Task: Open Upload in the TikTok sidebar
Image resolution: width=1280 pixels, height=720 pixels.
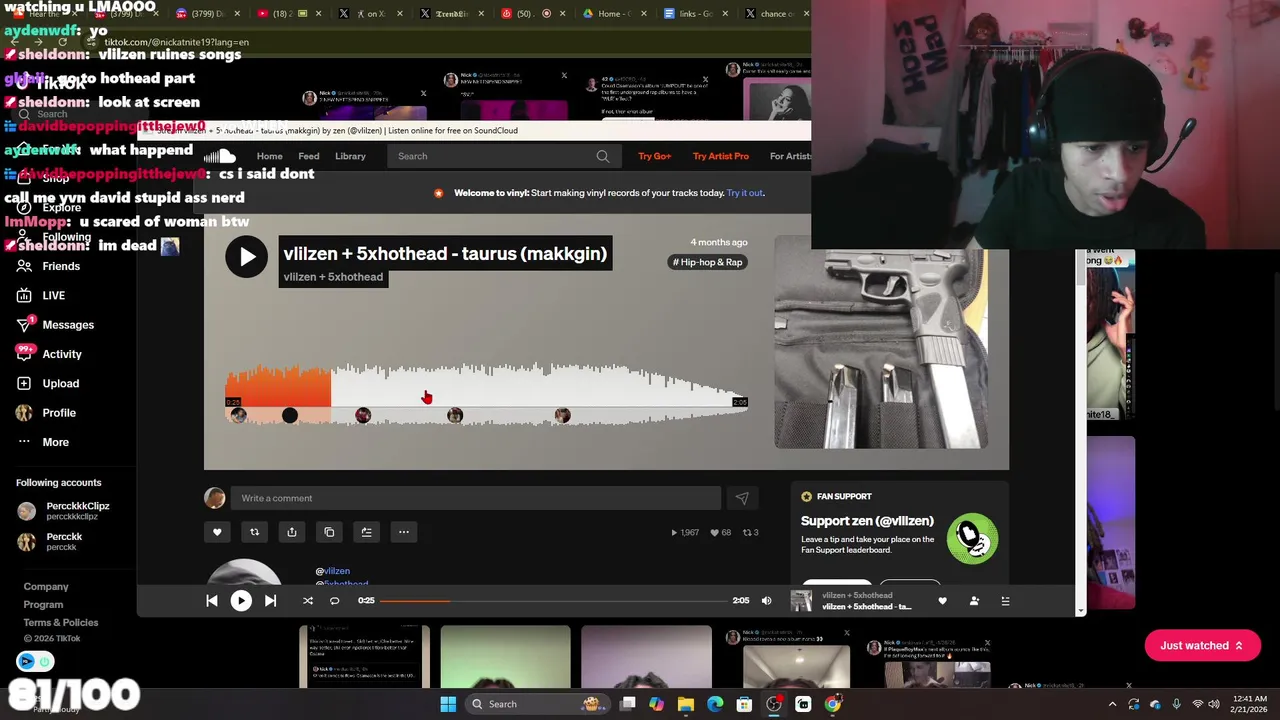Action: tap(61, 383)
